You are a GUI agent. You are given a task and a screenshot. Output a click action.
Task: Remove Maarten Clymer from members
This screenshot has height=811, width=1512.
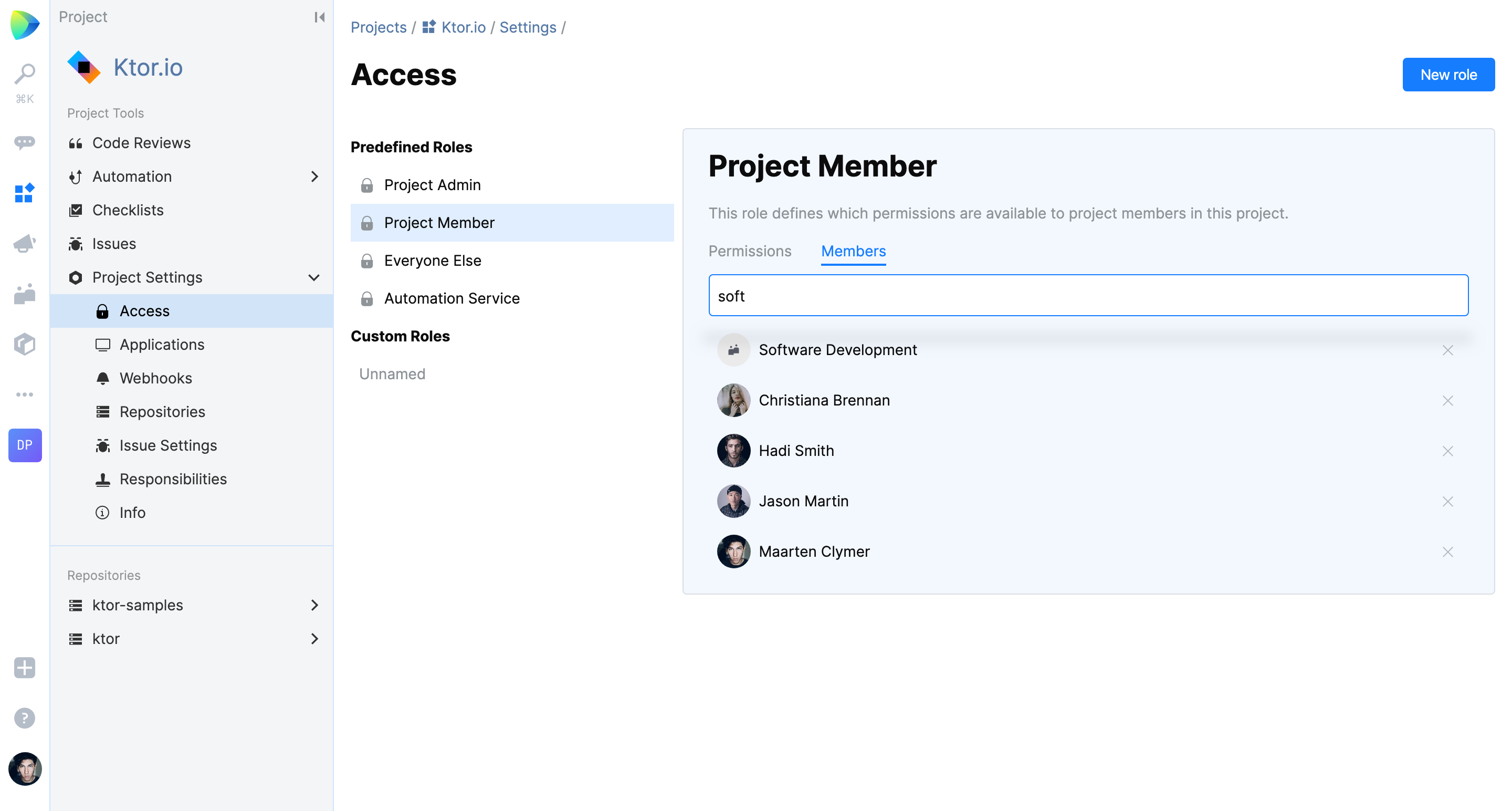pos(1448,552)
